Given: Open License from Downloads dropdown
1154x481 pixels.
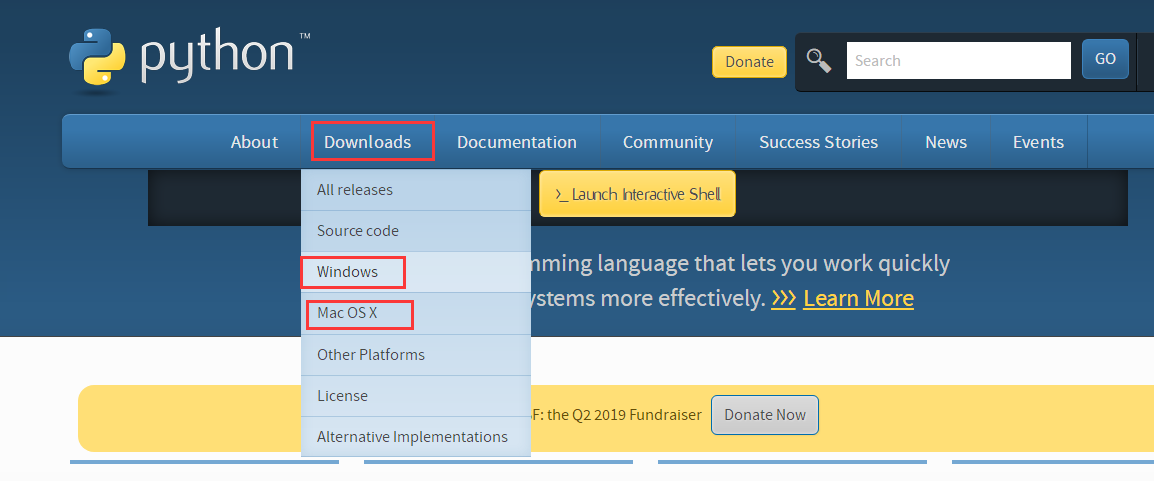Looking at the screenshot, I should (416, 396).
